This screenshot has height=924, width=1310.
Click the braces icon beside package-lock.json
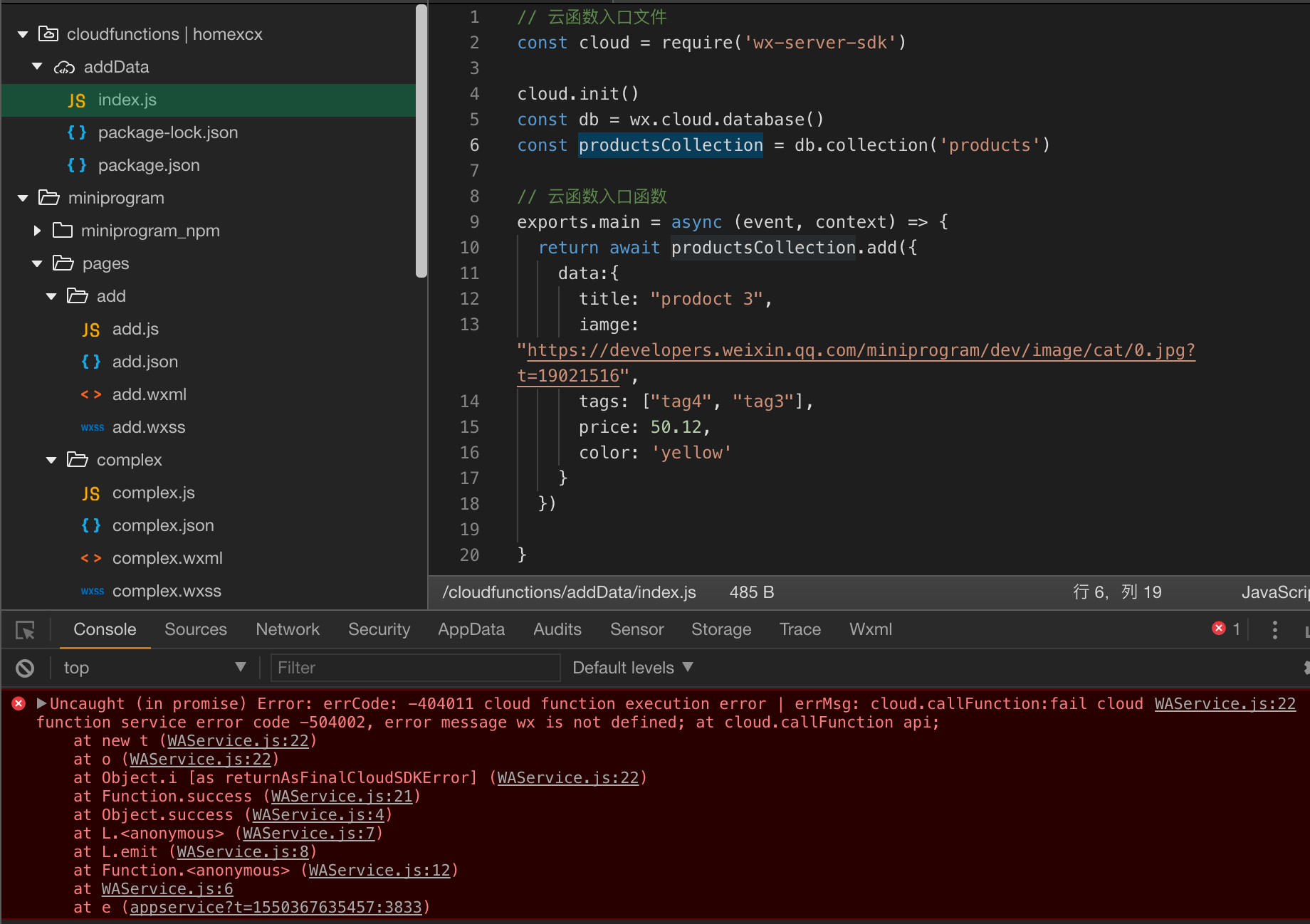[x=77, y=132]
